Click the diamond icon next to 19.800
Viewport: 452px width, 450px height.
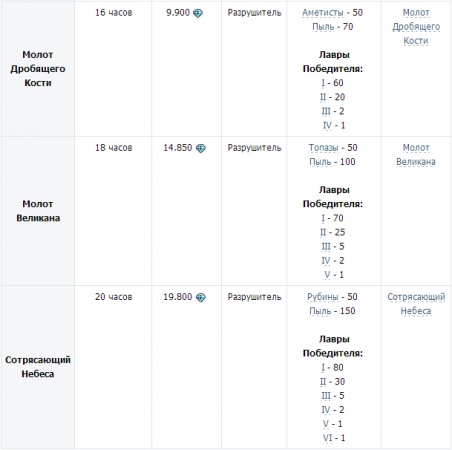[201, 297]
